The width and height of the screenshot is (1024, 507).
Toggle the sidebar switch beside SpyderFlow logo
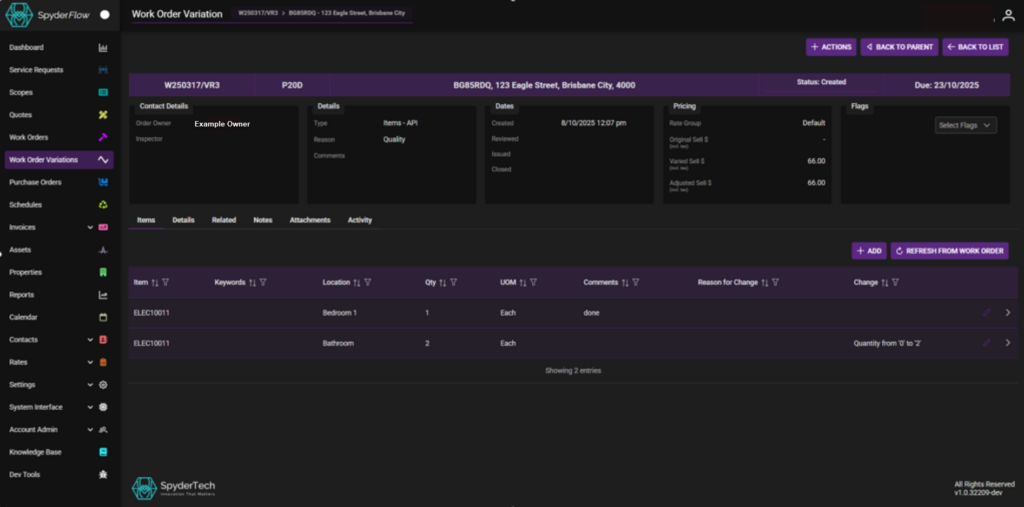coord(105,15)
